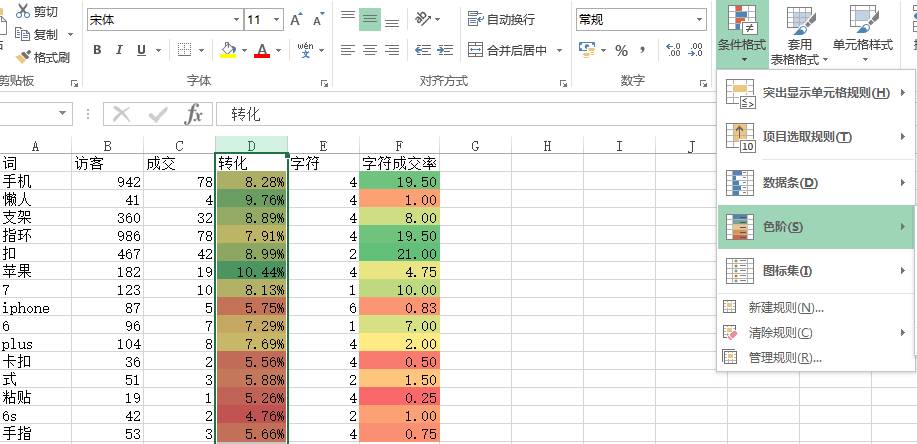Image resolution: width=917 pixels, height=444 pixels.
Task: Click the 字符成交率 header cell
Action: pos(399,163)
